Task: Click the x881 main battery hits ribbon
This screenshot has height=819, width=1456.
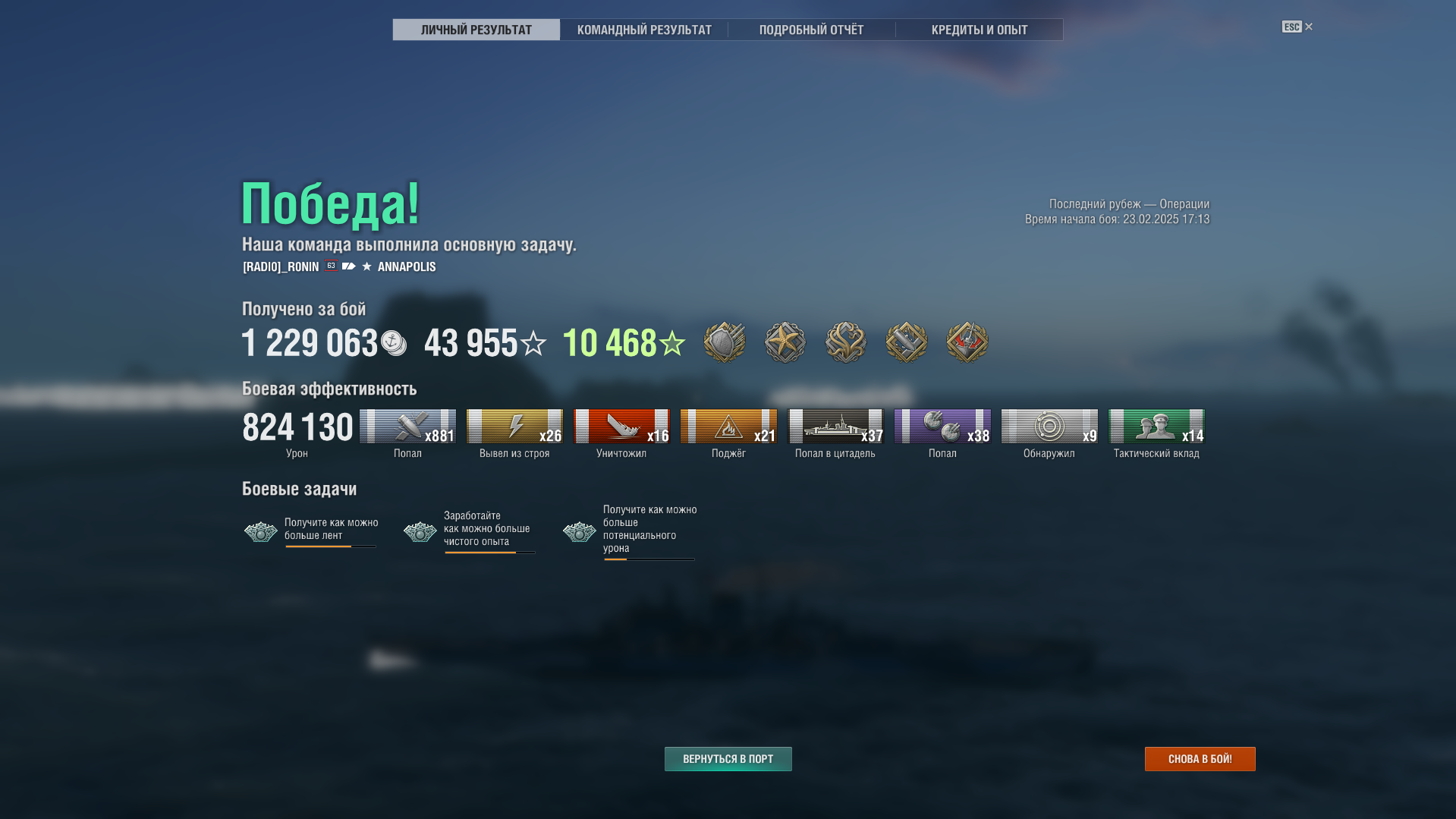Action: pos(407,426)
